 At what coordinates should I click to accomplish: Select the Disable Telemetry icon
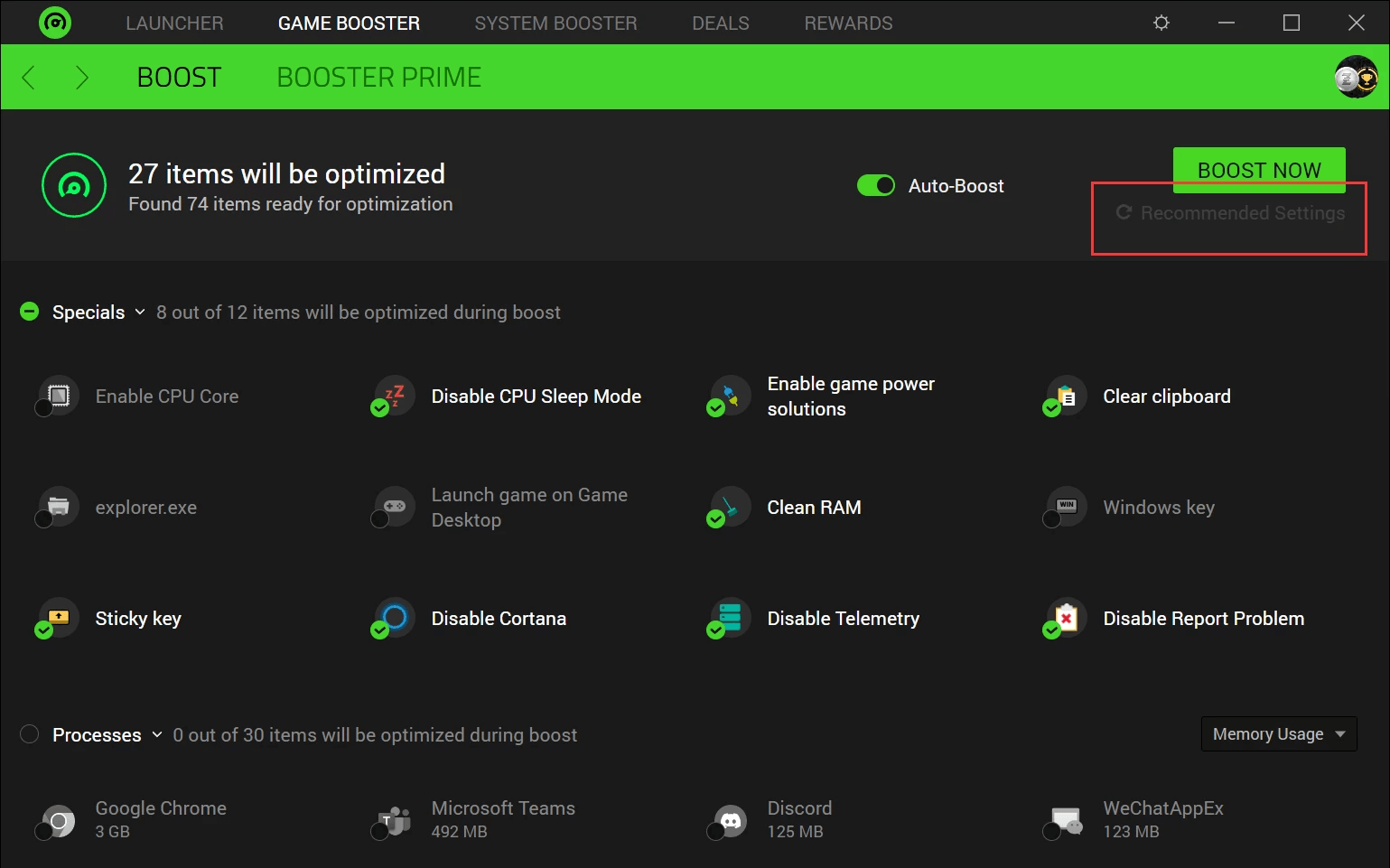tap(730, 618)
